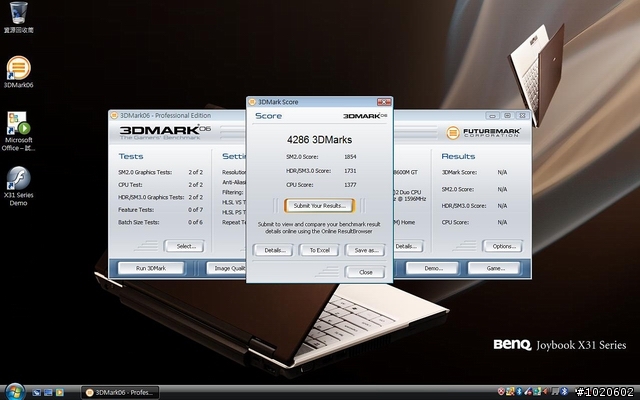Click the Select button under Tests
640x400 pixels.
point(184,246)
